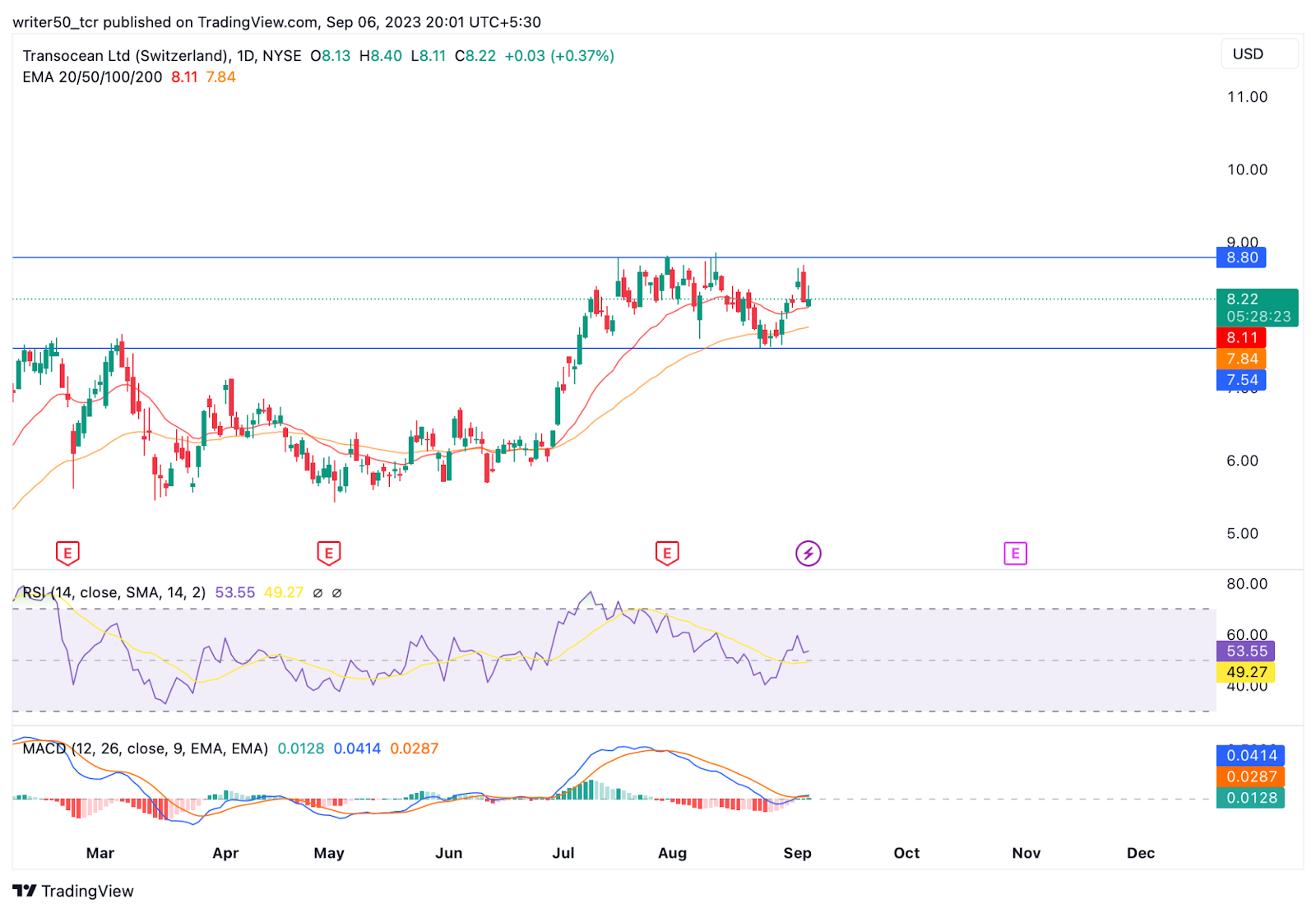The width and height of the screenshot is (1316, 913).
Task: Select the EMA 20/50/100/200 indicator legend
Action: [x=92, y=77]
